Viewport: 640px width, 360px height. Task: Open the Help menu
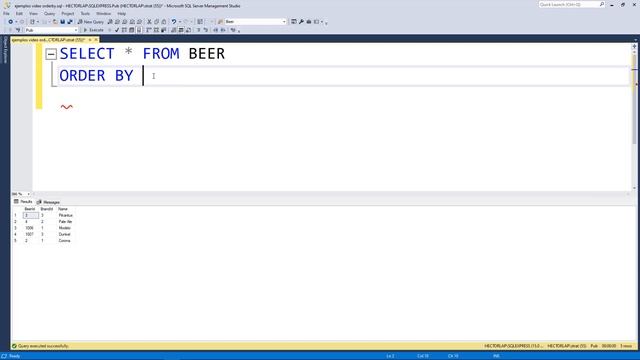tap(122, 13)
